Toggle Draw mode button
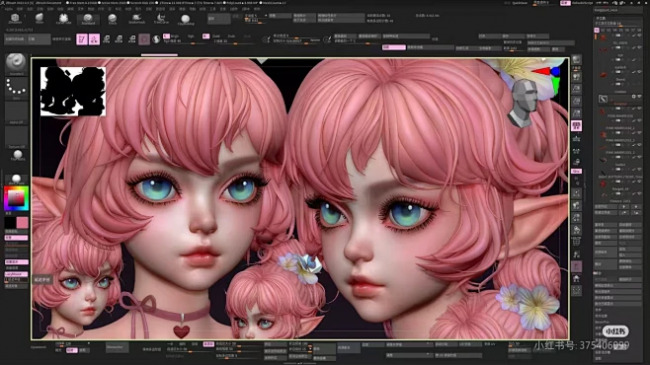The width and height of the screenshot is (650, 365). click(95, 39)
